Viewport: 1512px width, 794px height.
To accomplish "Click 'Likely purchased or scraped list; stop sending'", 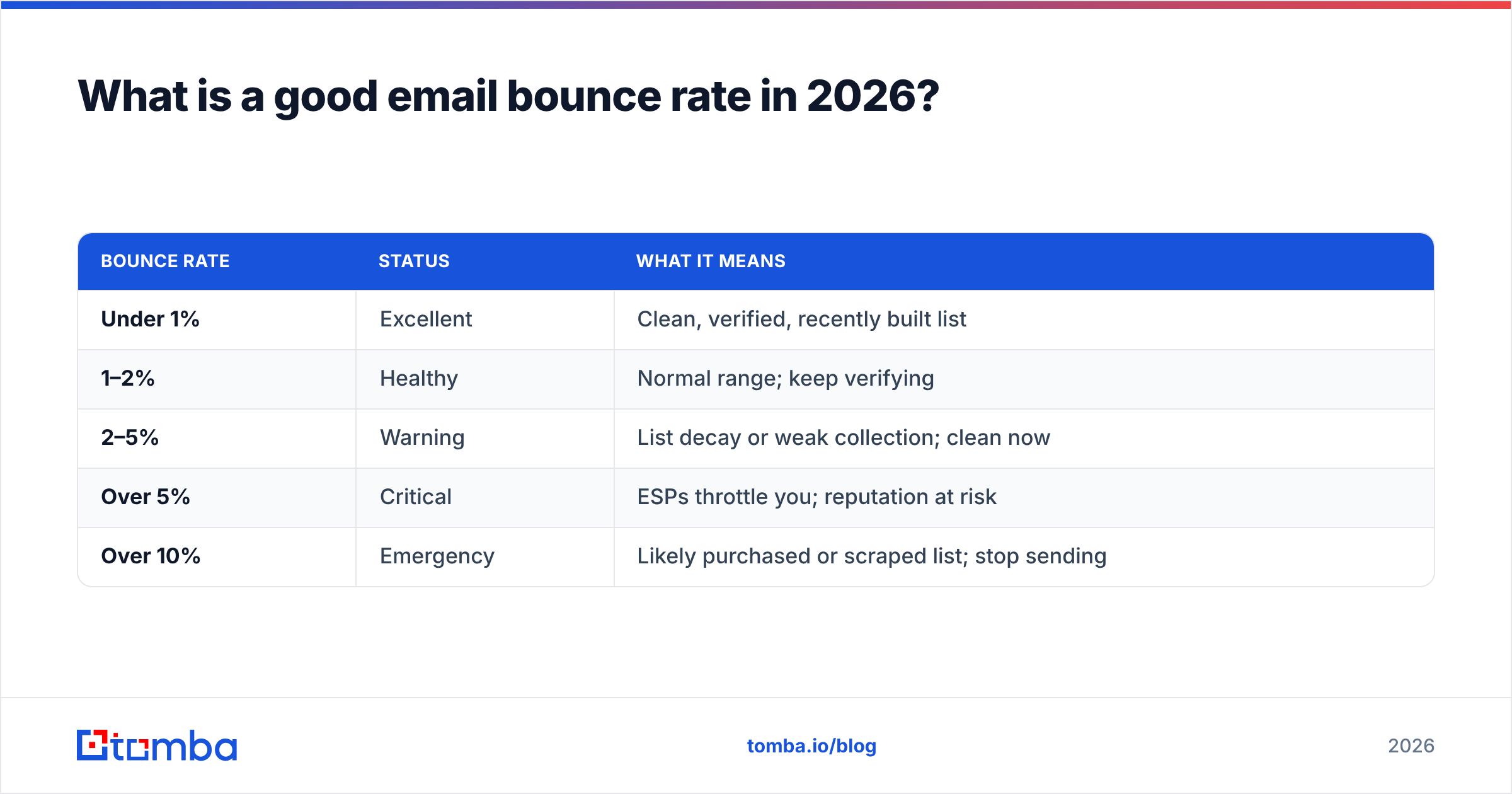I will tap(871, 556).
